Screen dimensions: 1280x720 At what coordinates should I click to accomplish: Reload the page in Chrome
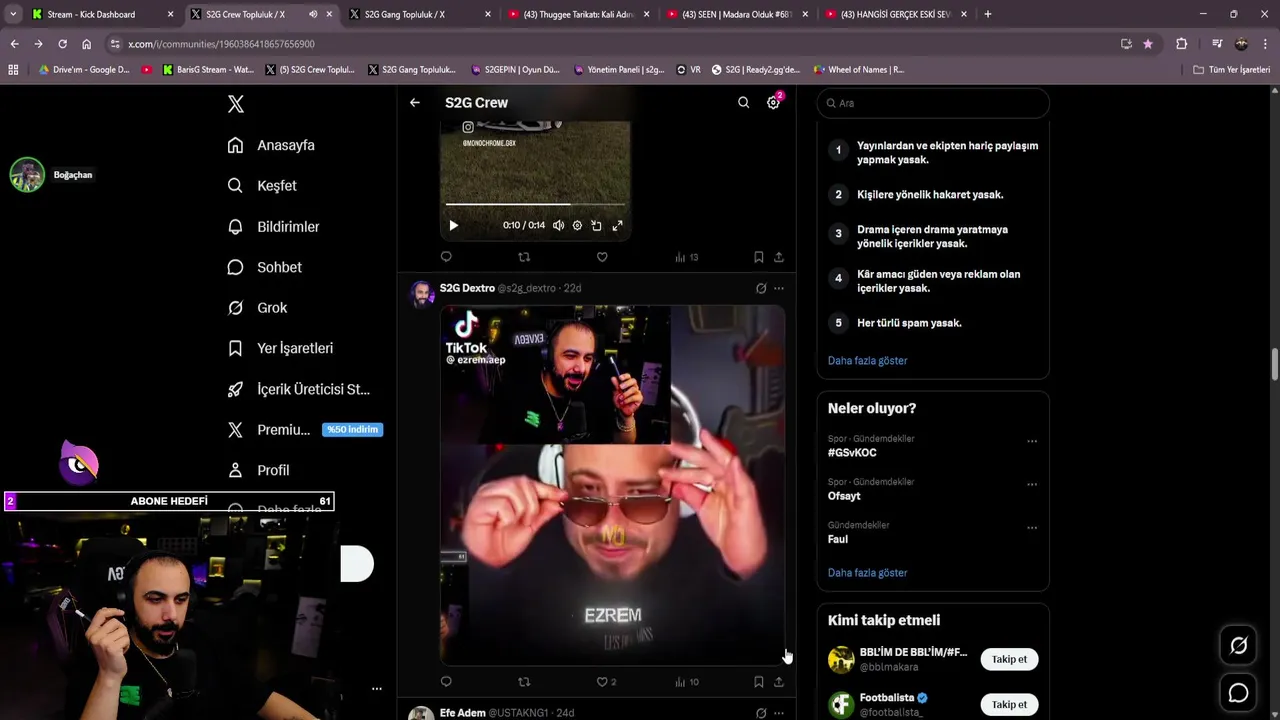[62, 44]
